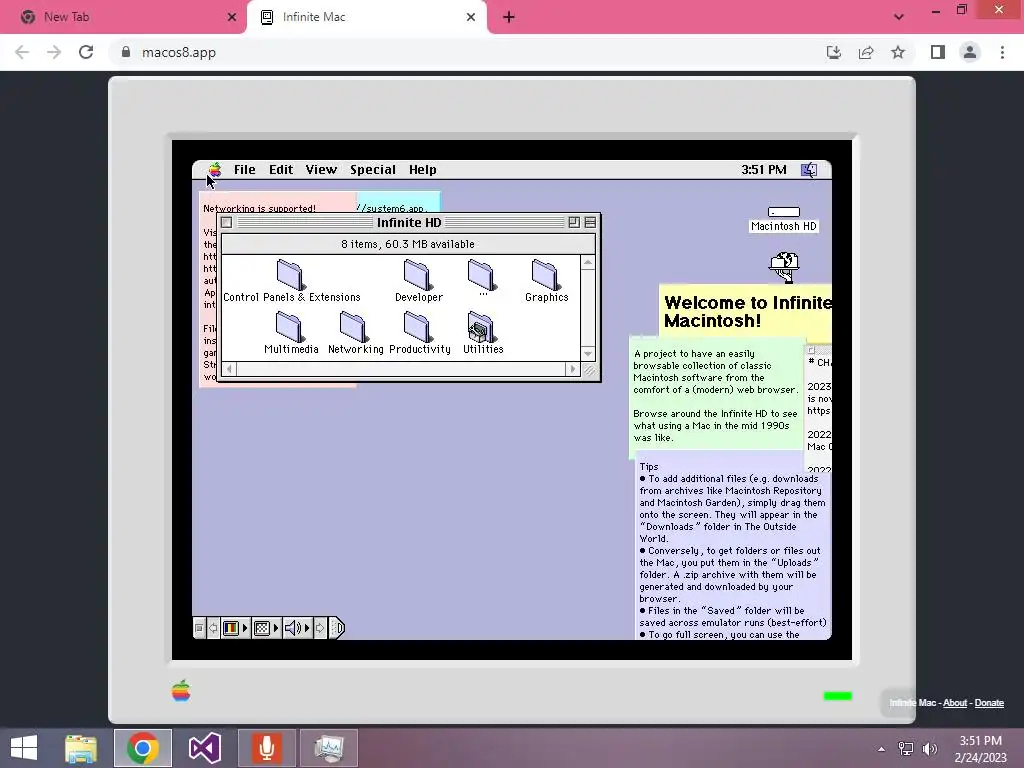
Task: Click the resize grip of the Infinite HD window
Action: click(589, 370)
